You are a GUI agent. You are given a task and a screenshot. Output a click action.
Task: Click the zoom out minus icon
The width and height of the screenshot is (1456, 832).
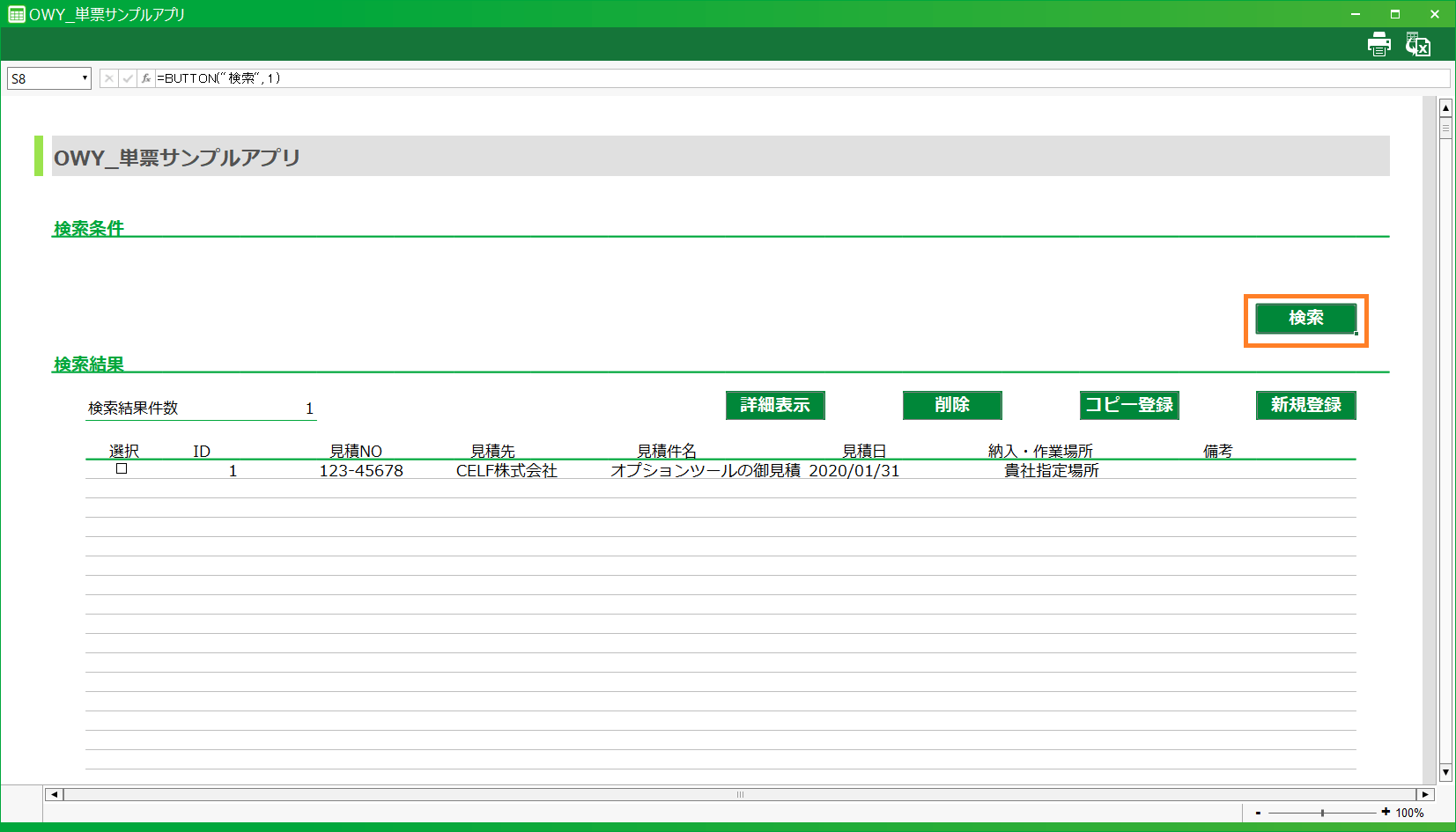click(x=1258, y=813)
